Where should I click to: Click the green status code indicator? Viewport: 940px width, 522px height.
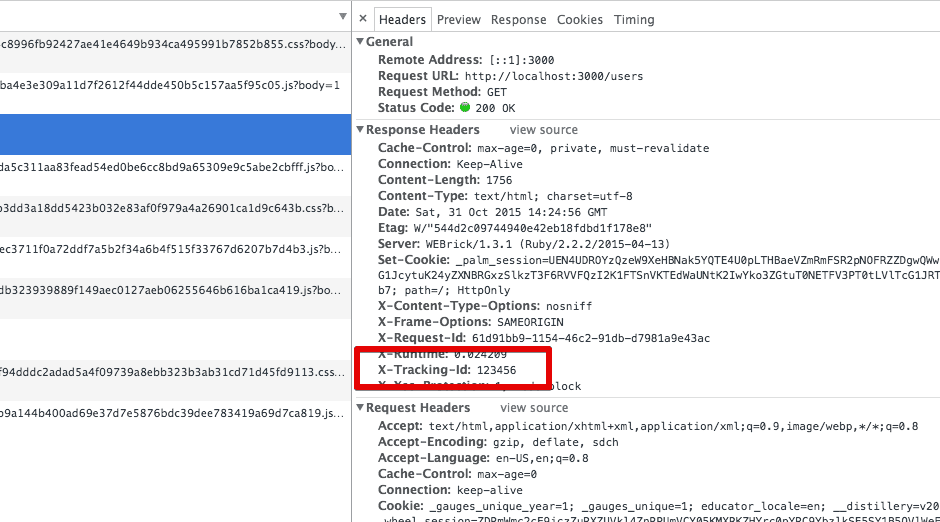coord(465,108)
